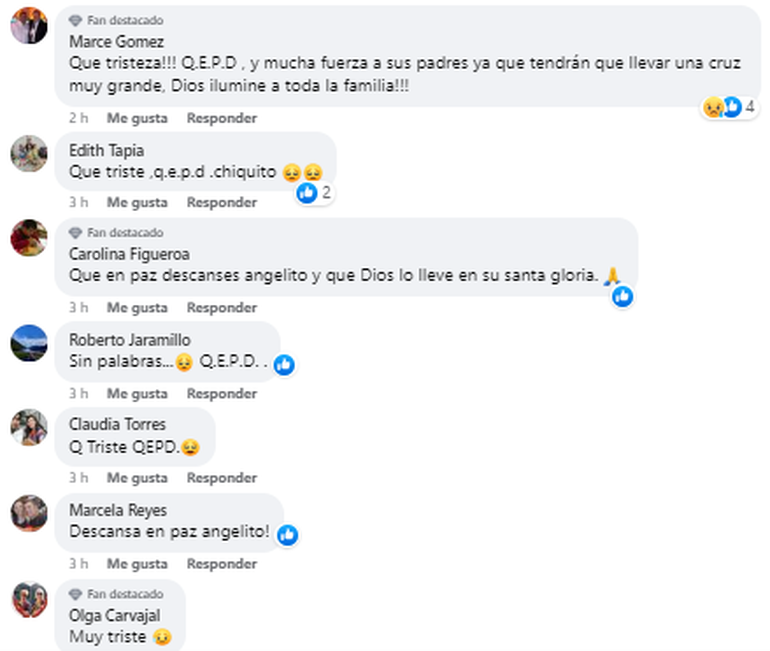This screenshot has height=651, width=770.
Task: Like Marce Gomez's comment with Me gusta
Action: click(x=137, y=118)
